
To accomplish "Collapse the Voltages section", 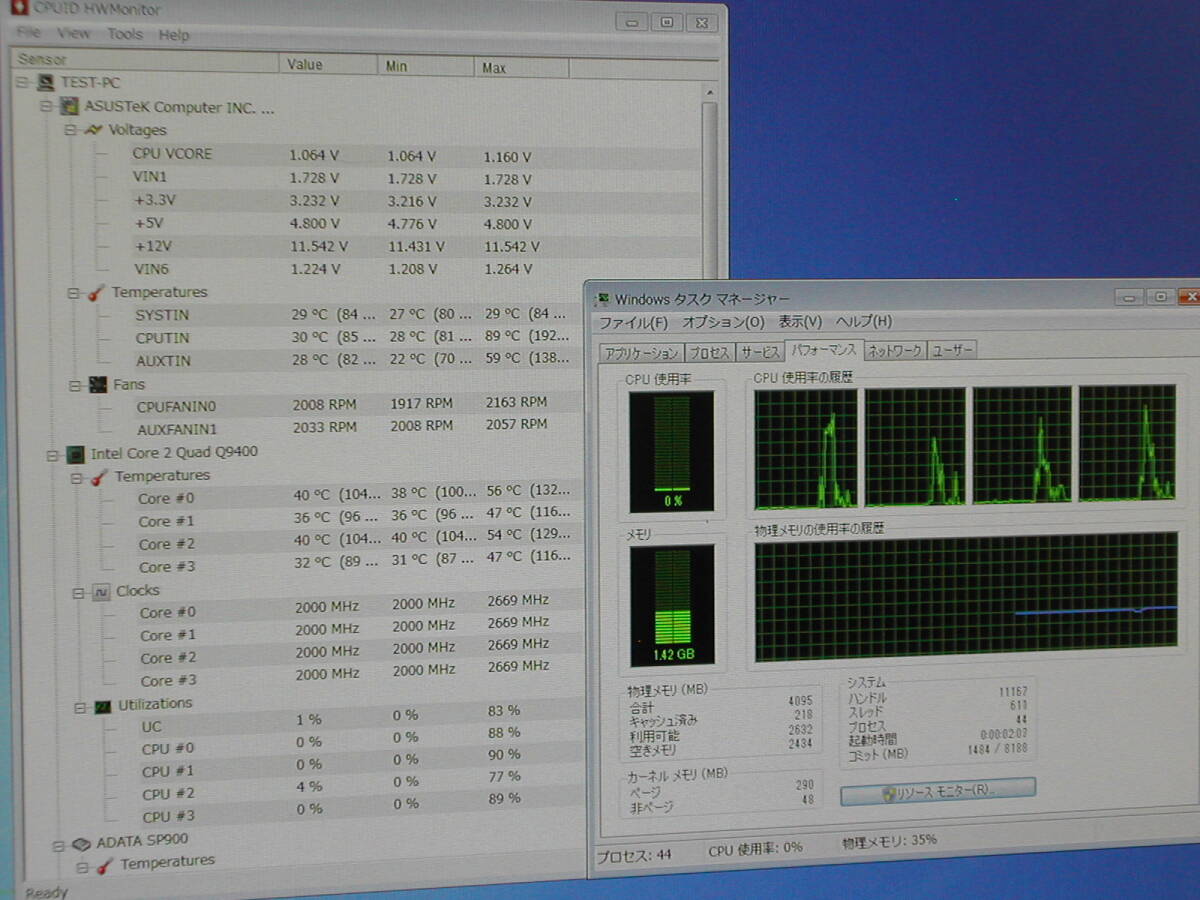I will click(x=70, y=130).
